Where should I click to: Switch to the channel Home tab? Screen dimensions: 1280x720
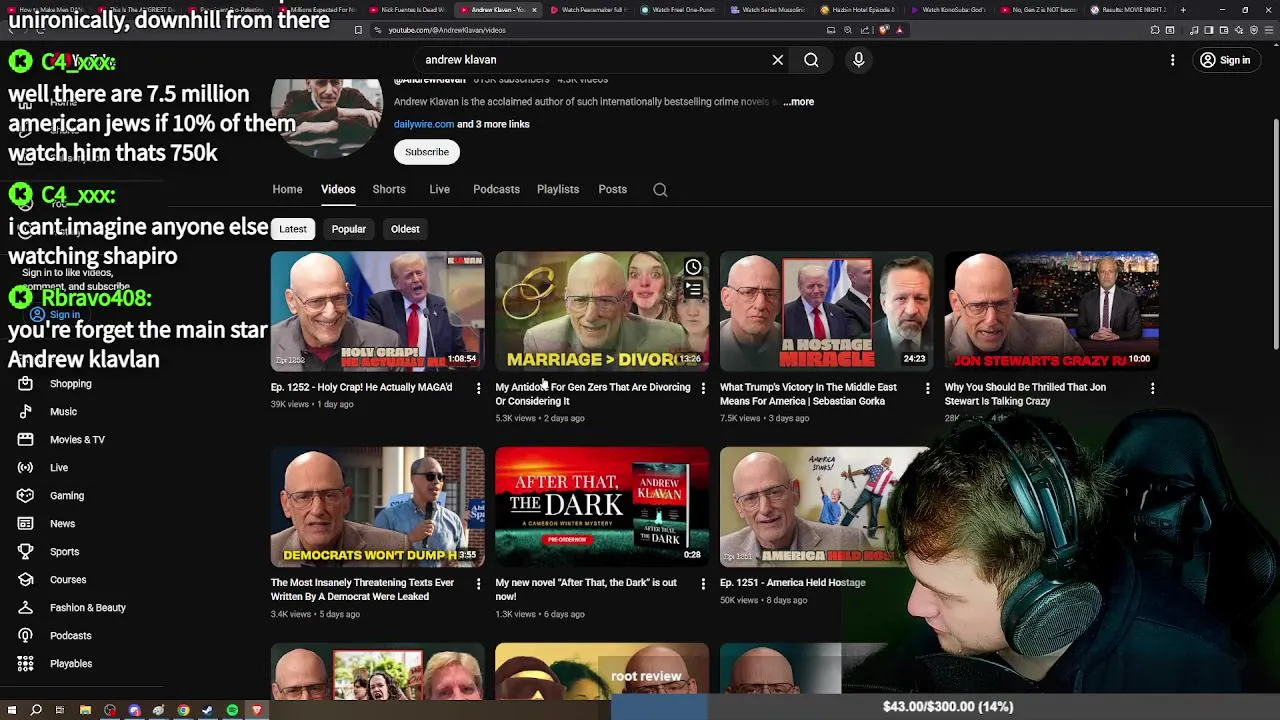[x=287, y=189]
